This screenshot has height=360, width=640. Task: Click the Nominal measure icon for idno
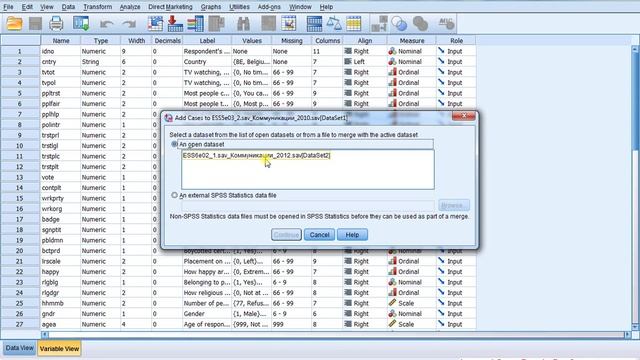[392, 51]
